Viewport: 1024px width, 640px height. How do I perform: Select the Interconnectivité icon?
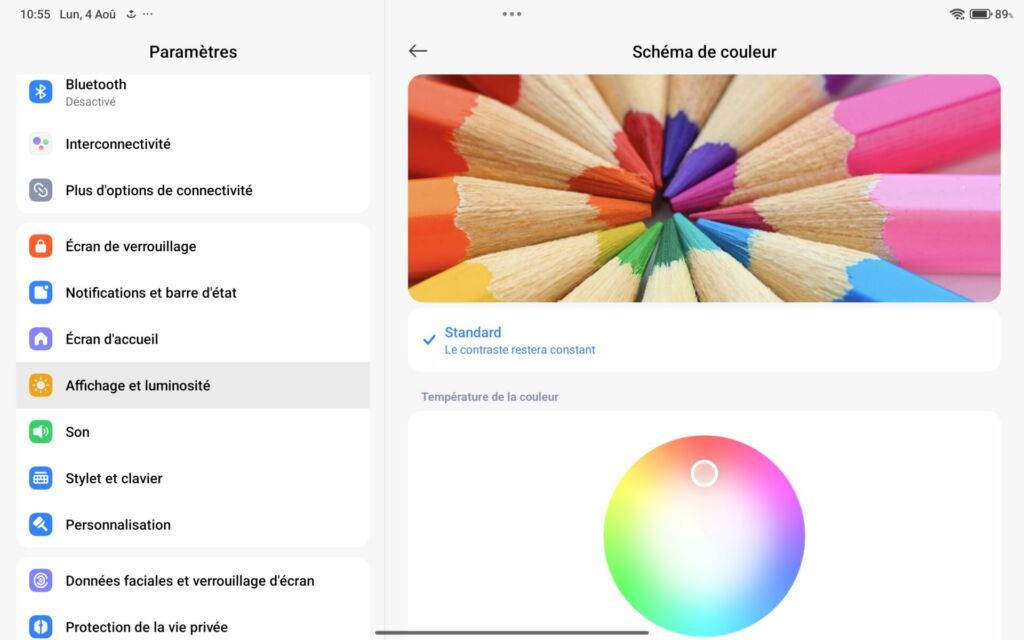40,143
